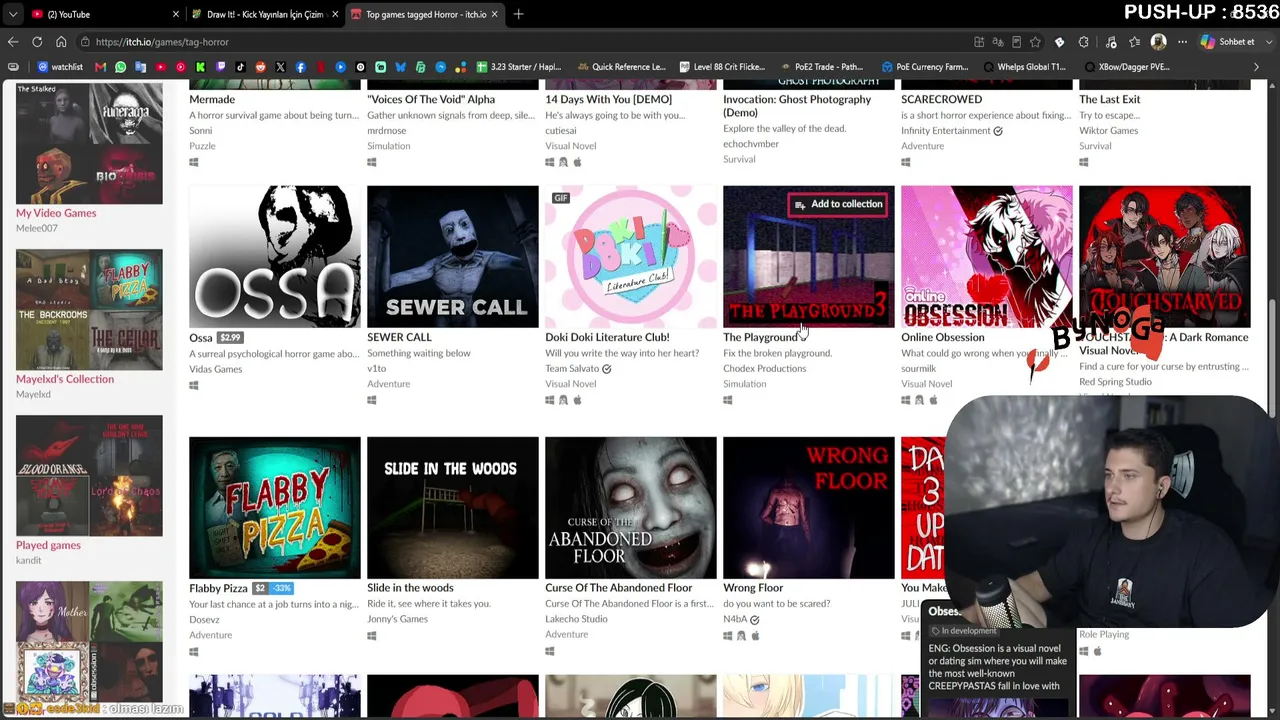Open the Gmail bookmark icon
The width and height of the screenshot is (1280, 720).
click(100, 67)
